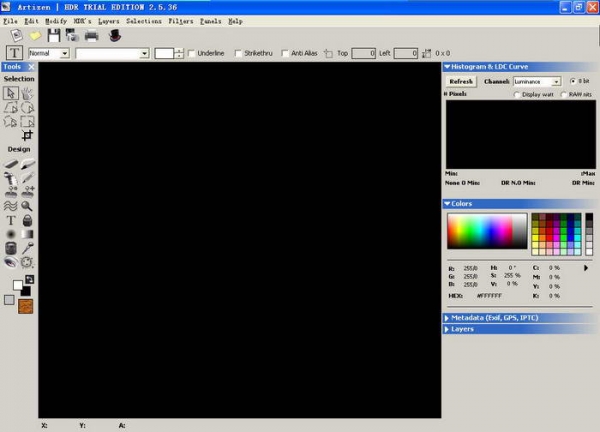
Task: Open the Layers menu in menu bar
Action: tap(108, 20)
